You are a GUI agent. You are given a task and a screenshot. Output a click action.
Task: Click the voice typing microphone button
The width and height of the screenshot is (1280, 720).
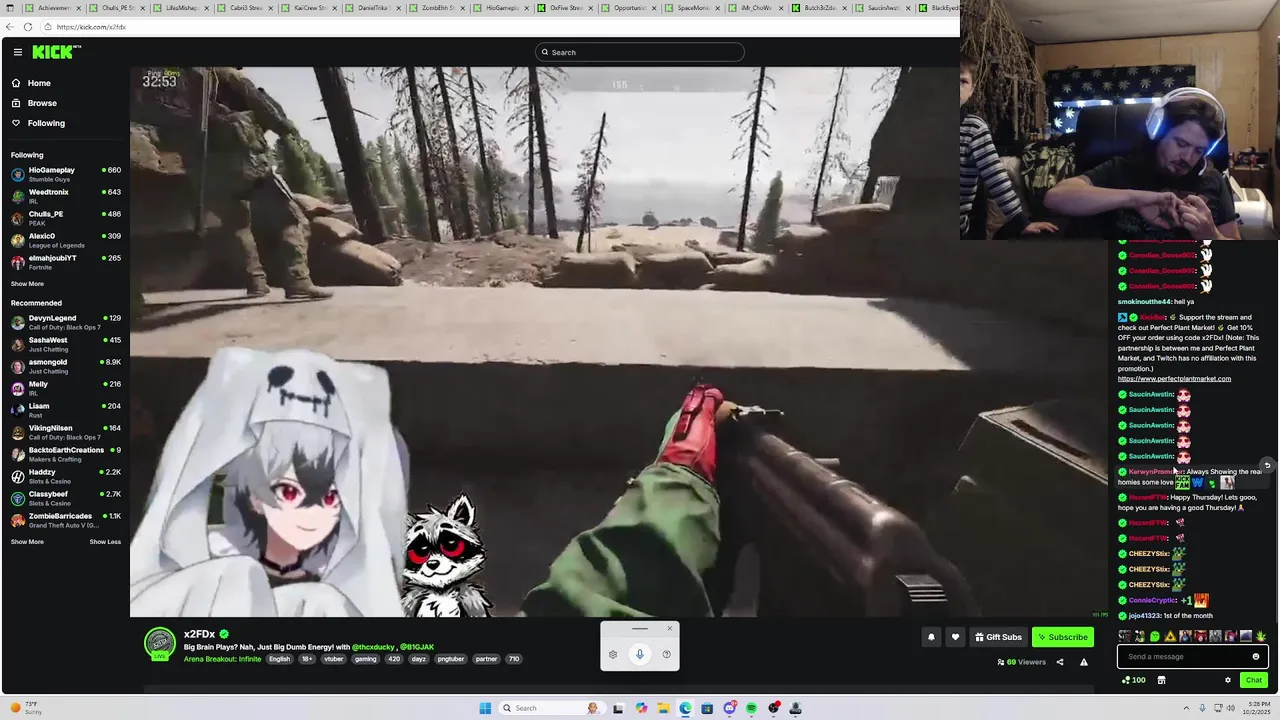click(640, 654)
